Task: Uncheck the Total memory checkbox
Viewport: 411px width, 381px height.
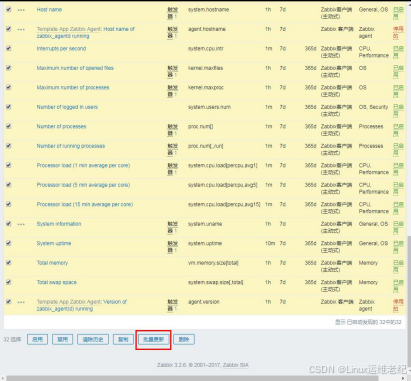Action: [x=9, y=263]
